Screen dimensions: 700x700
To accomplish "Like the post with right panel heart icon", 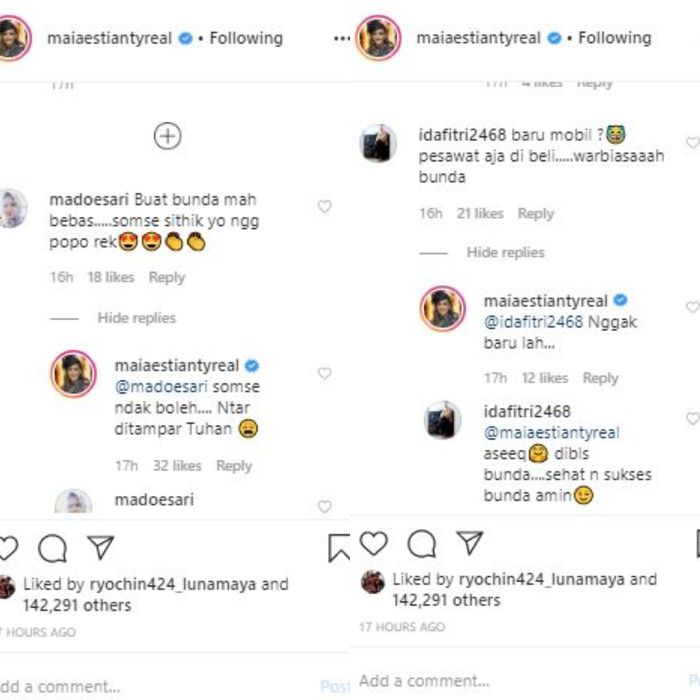I will click(373, 543).
